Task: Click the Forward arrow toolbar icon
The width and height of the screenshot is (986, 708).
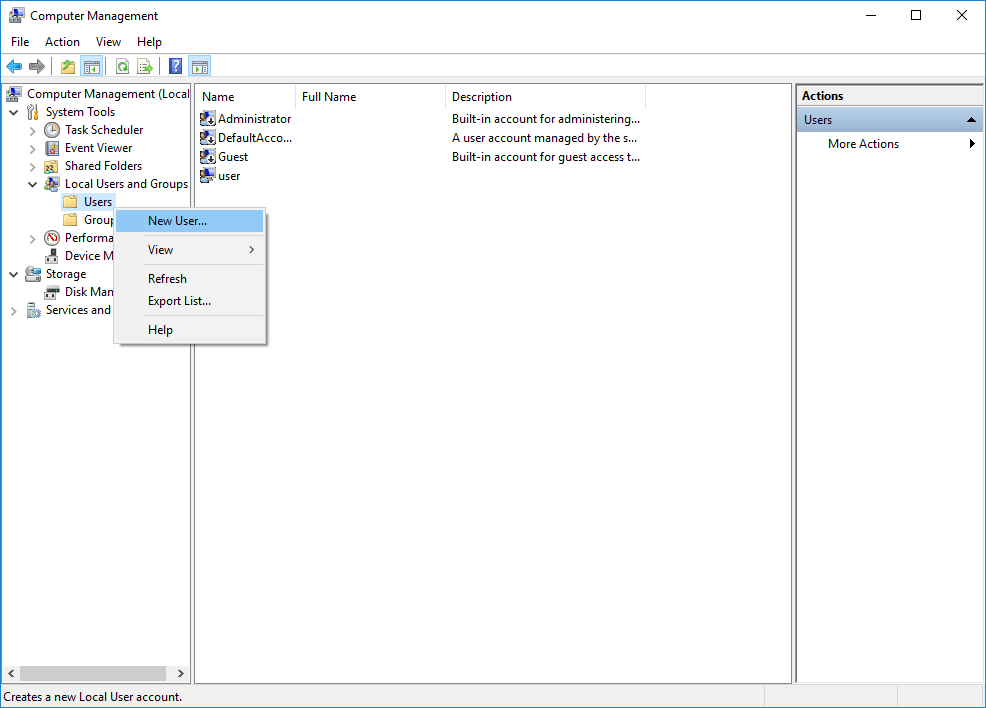Action: click(37, 66)
